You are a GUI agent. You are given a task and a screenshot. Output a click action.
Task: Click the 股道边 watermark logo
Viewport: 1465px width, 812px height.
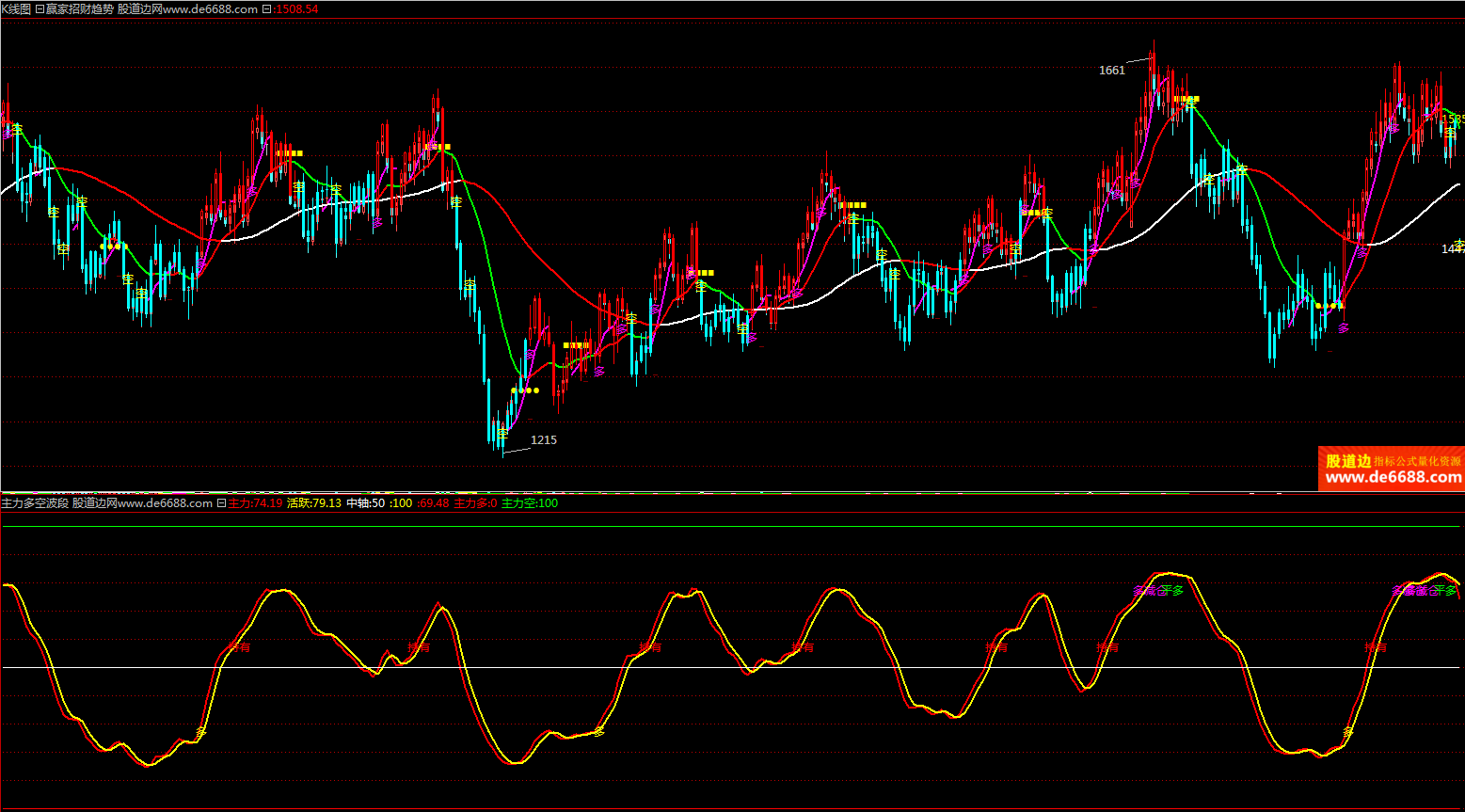pyautogui.click(x=1347, y=461)
